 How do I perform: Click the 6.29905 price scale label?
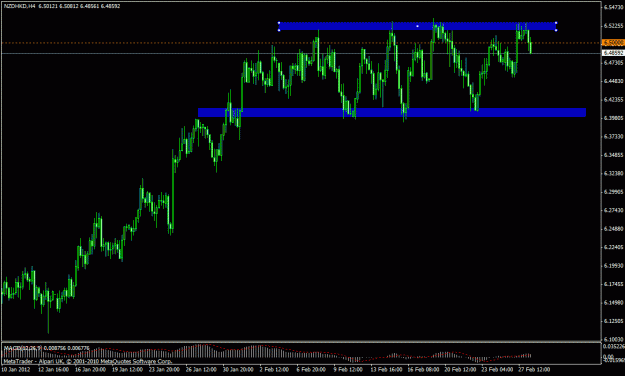pyautogui.click(x=613, y=192)
